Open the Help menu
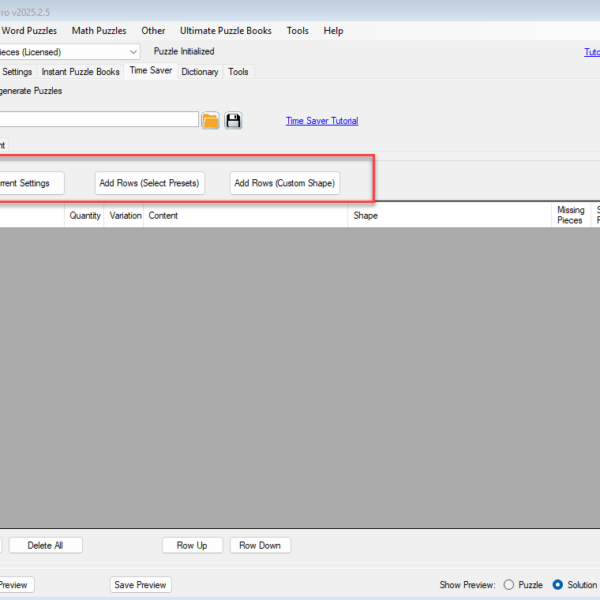 click(333, 31)
